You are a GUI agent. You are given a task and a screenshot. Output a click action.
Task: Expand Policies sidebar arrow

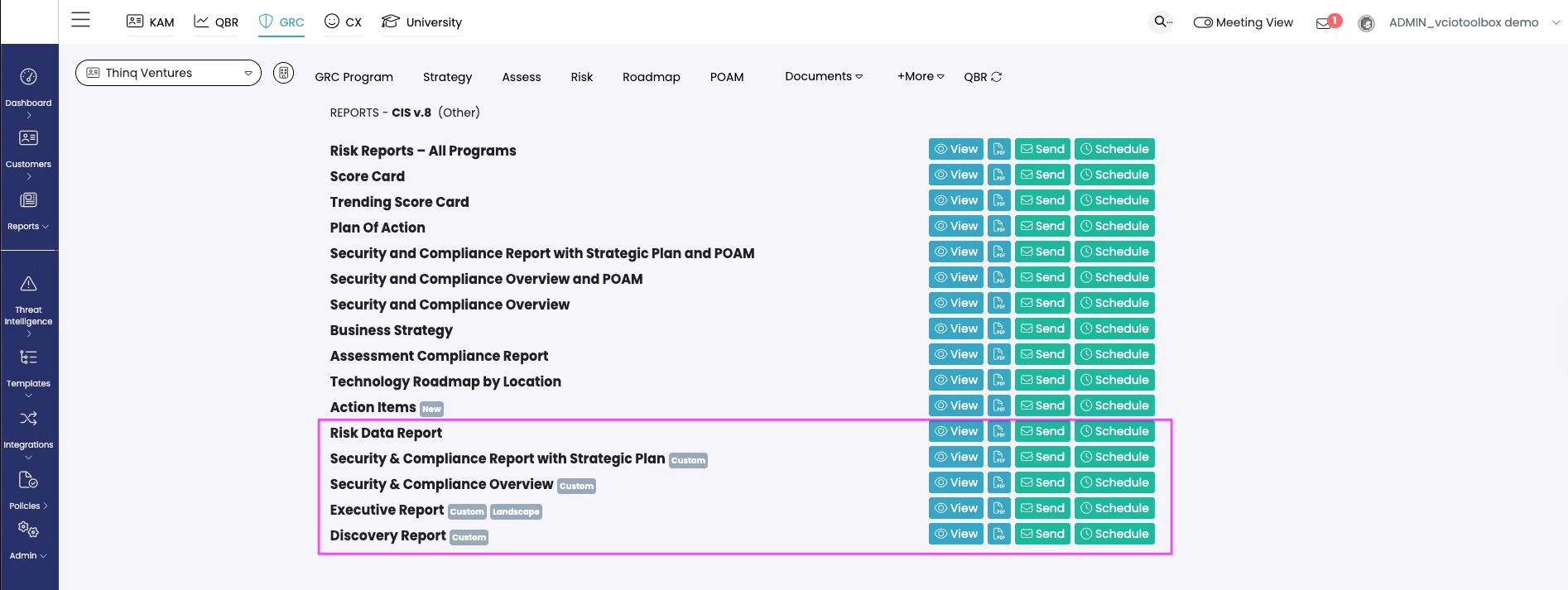[x=46, y=506]
